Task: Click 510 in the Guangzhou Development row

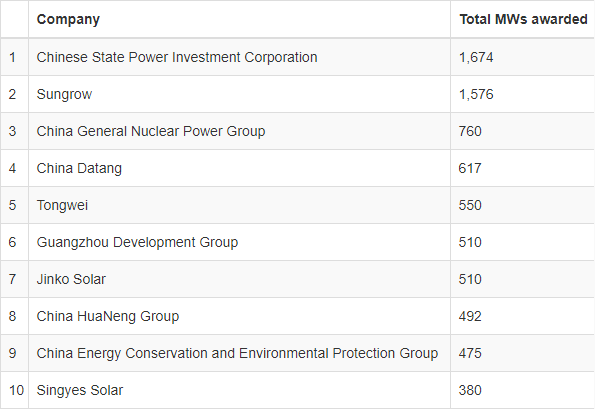Action: 523,242
